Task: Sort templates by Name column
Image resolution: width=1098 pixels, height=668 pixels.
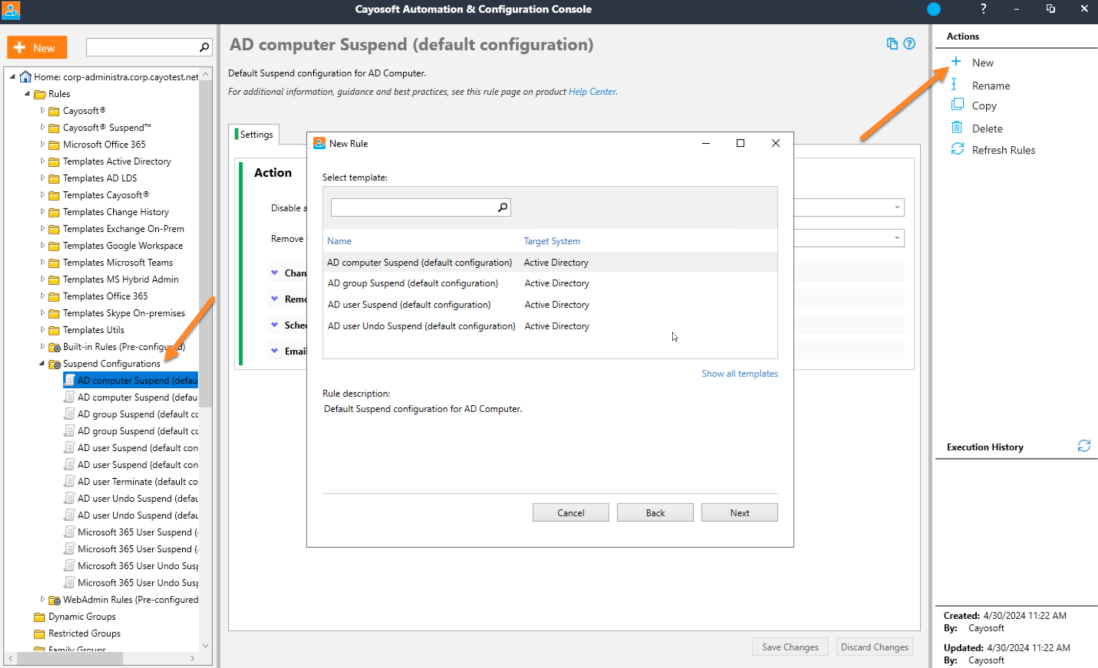Action: 339,241
